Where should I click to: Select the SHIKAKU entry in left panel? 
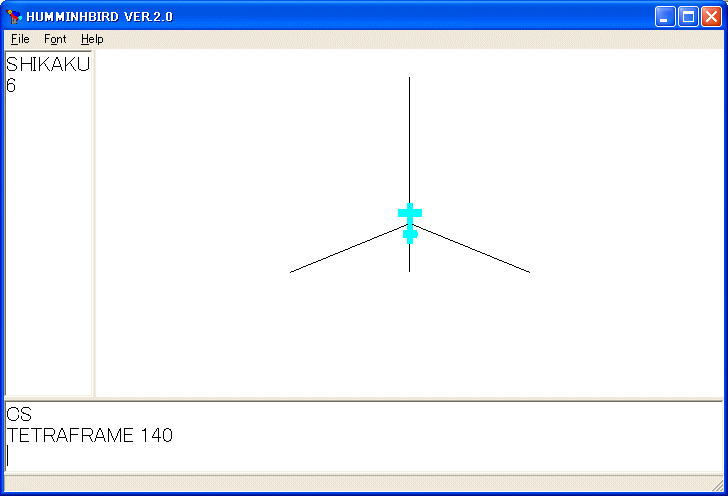click(x=48, y=64)
